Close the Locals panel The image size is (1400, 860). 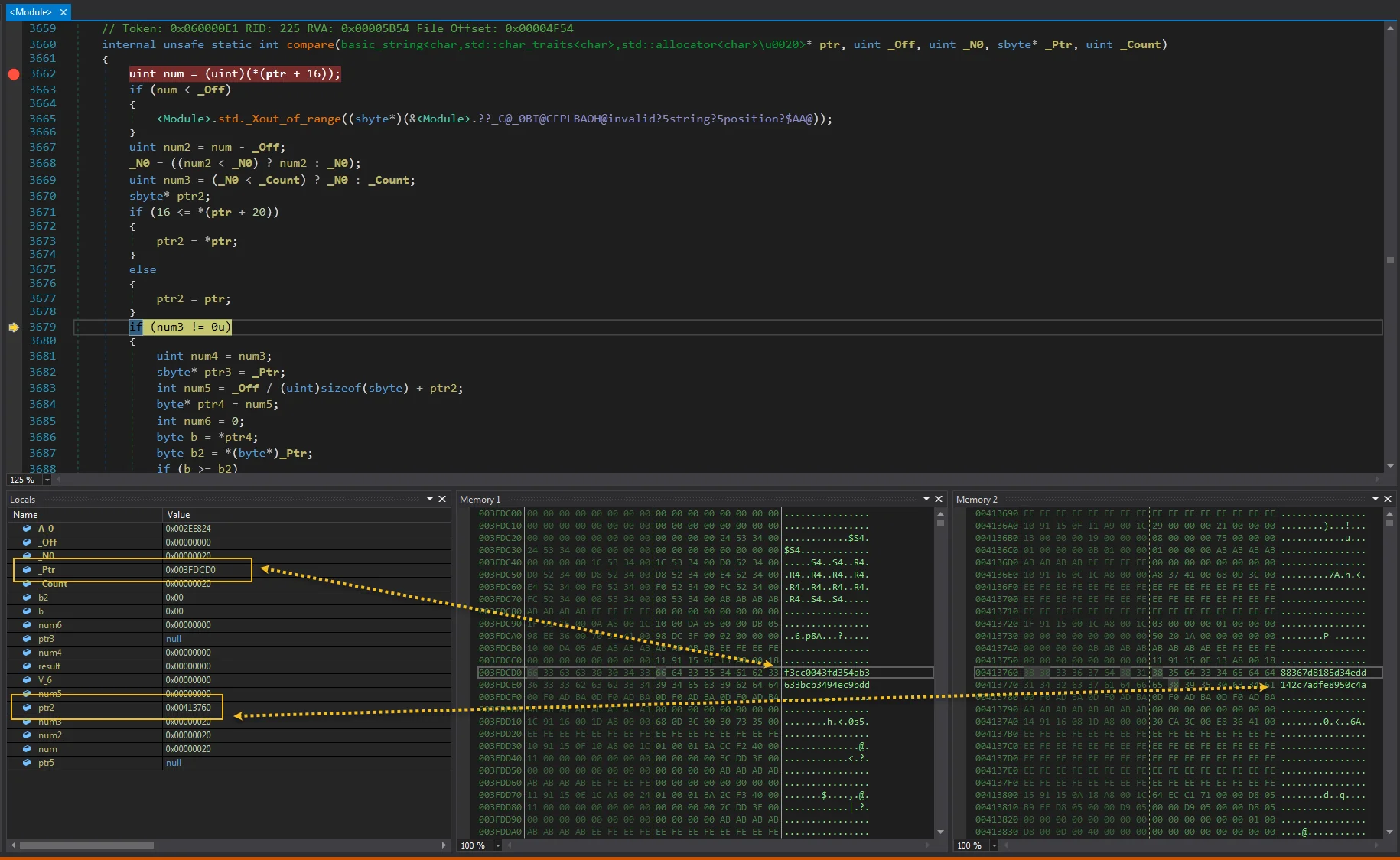(442, 499)
